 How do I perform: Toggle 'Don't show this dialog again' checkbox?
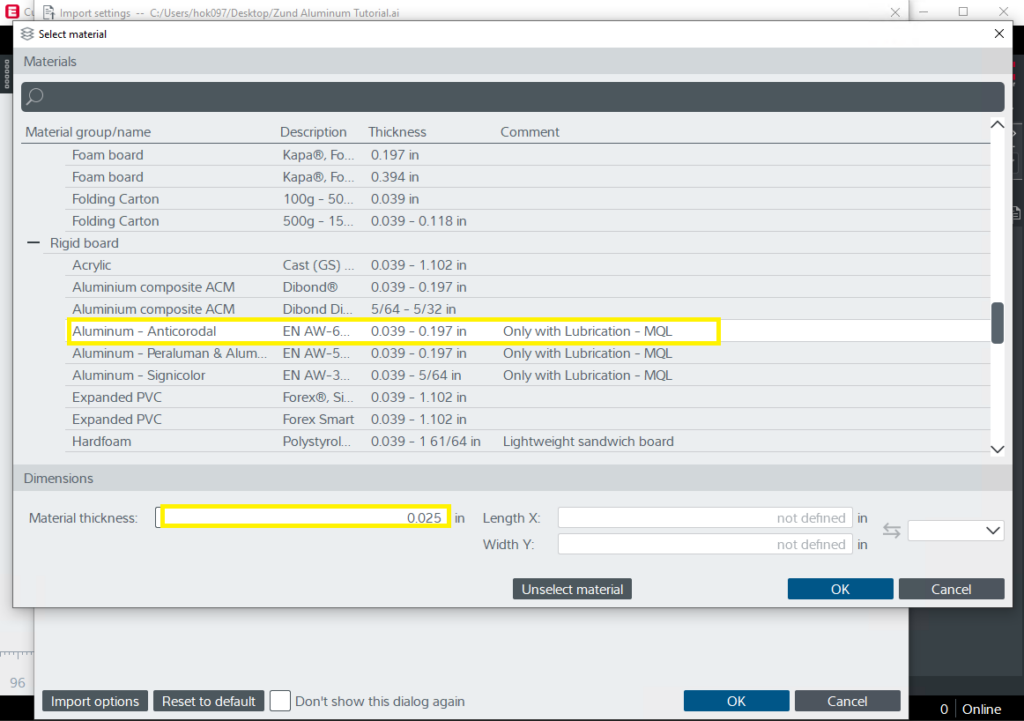[x=280, y=701]
